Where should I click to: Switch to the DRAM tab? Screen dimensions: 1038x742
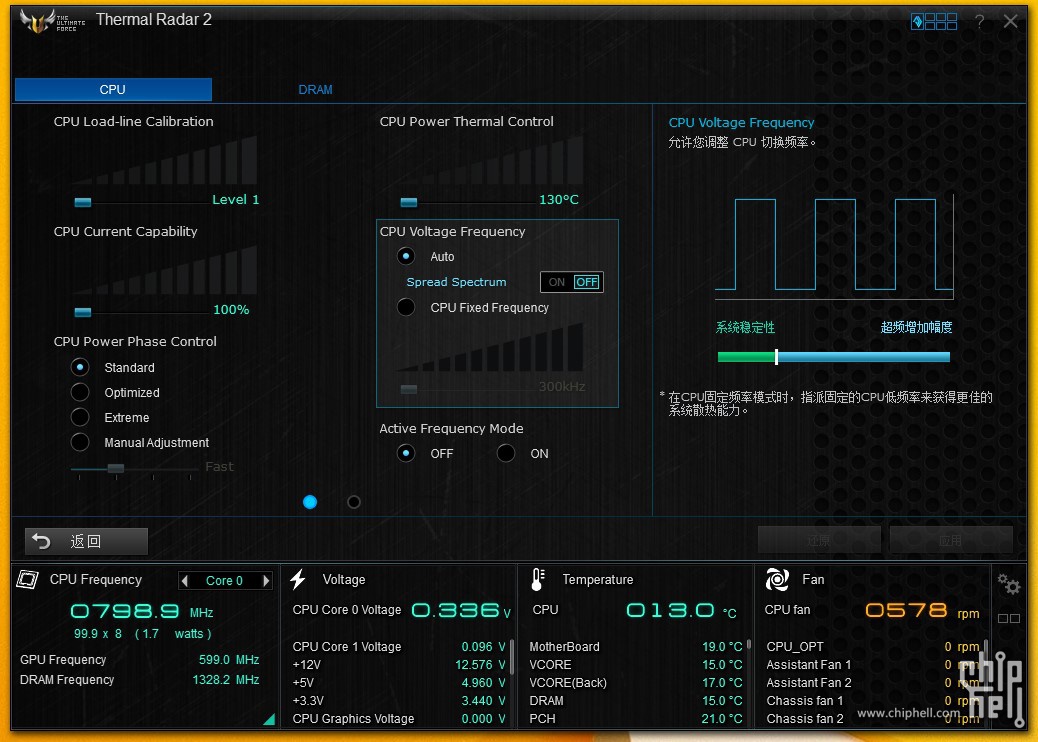[x=315, y=89]
